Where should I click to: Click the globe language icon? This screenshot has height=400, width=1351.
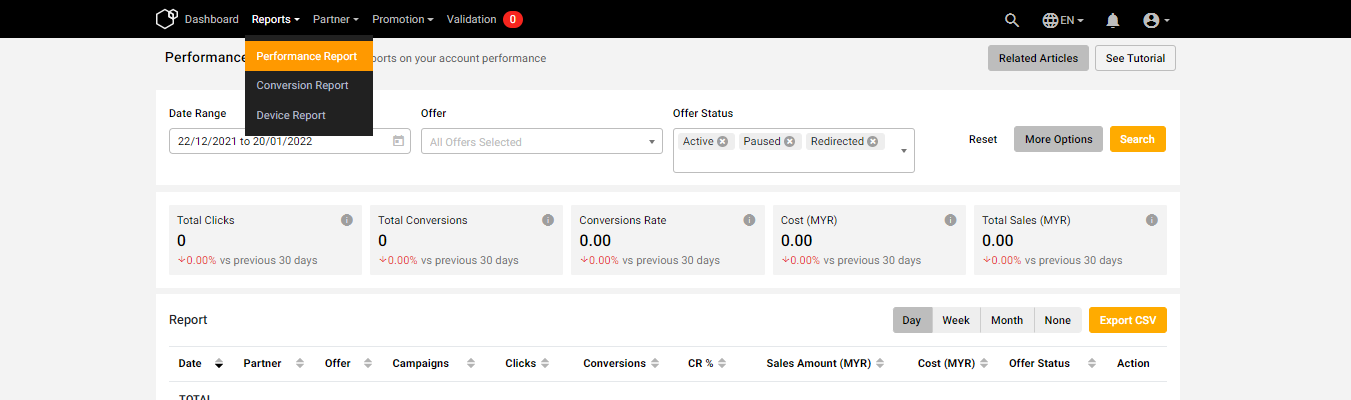(1050, 20)
